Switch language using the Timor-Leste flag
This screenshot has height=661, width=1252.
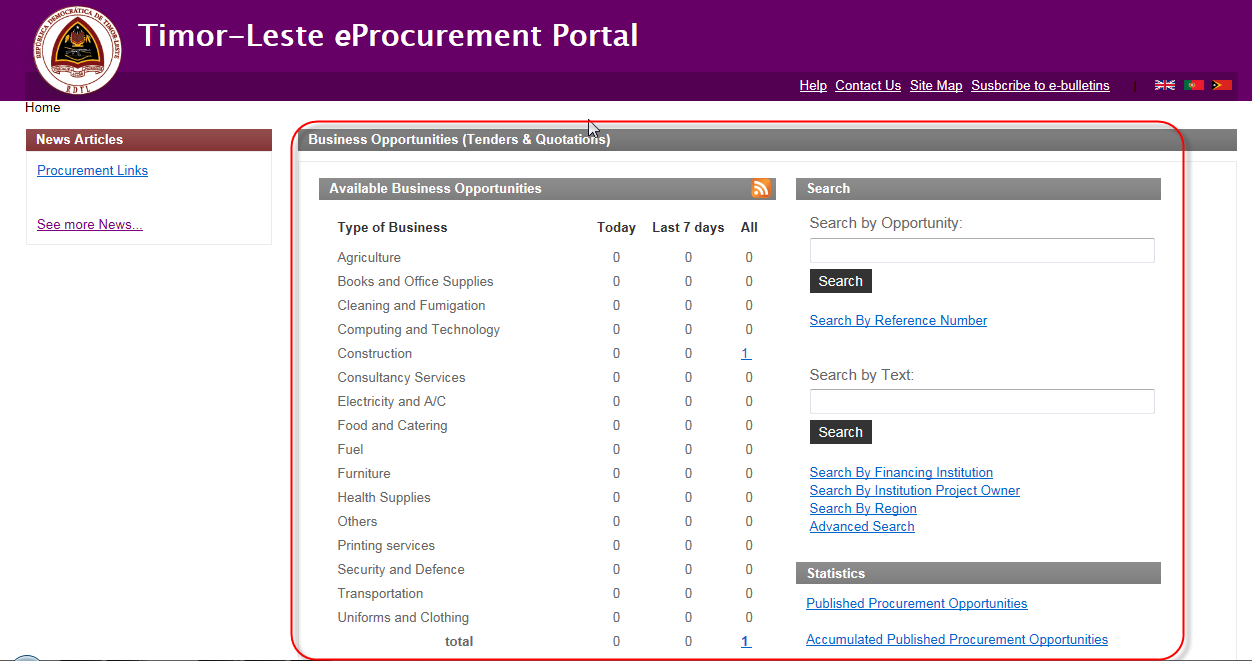click(1221, 86)
